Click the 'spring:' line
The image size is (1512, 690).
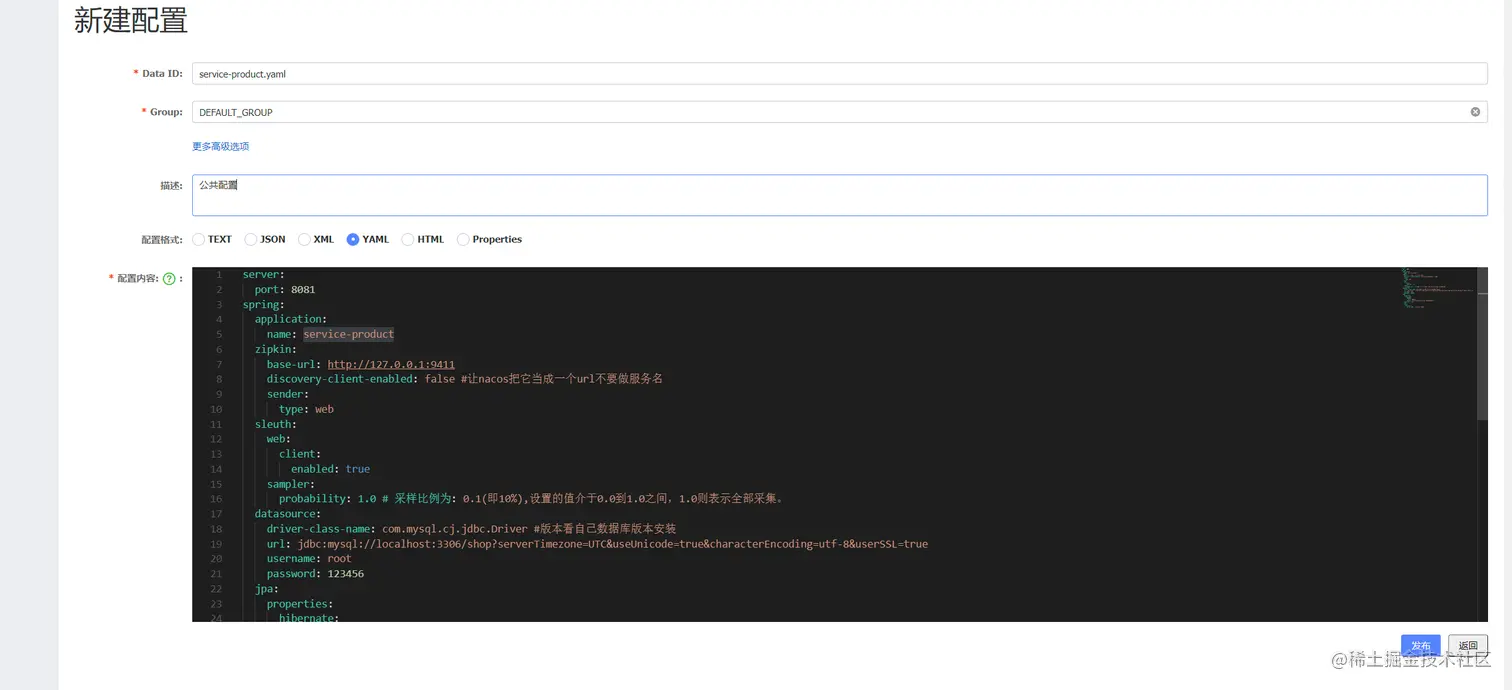[263, 304]
